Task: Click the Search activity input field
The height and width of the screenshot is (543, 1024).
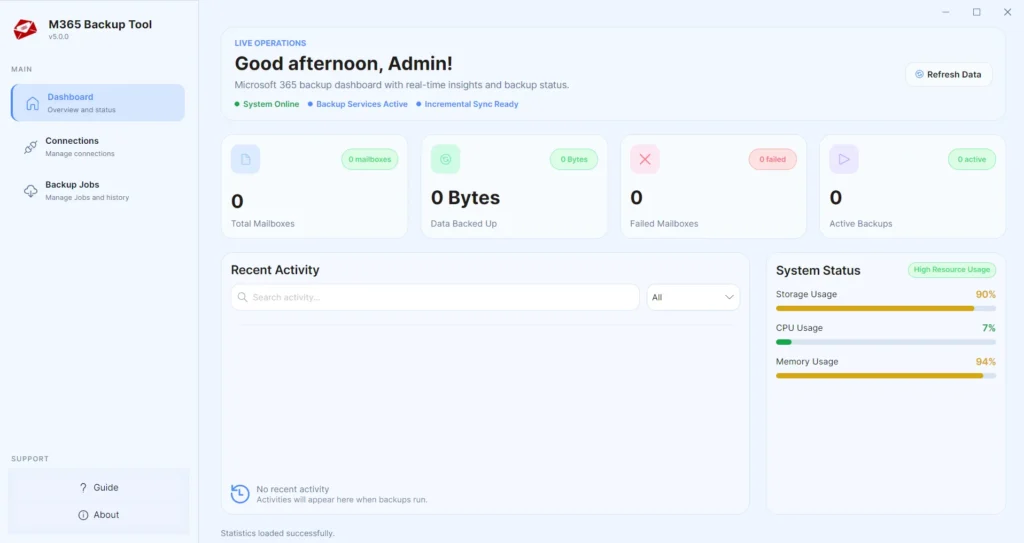Action: [435, 297]
